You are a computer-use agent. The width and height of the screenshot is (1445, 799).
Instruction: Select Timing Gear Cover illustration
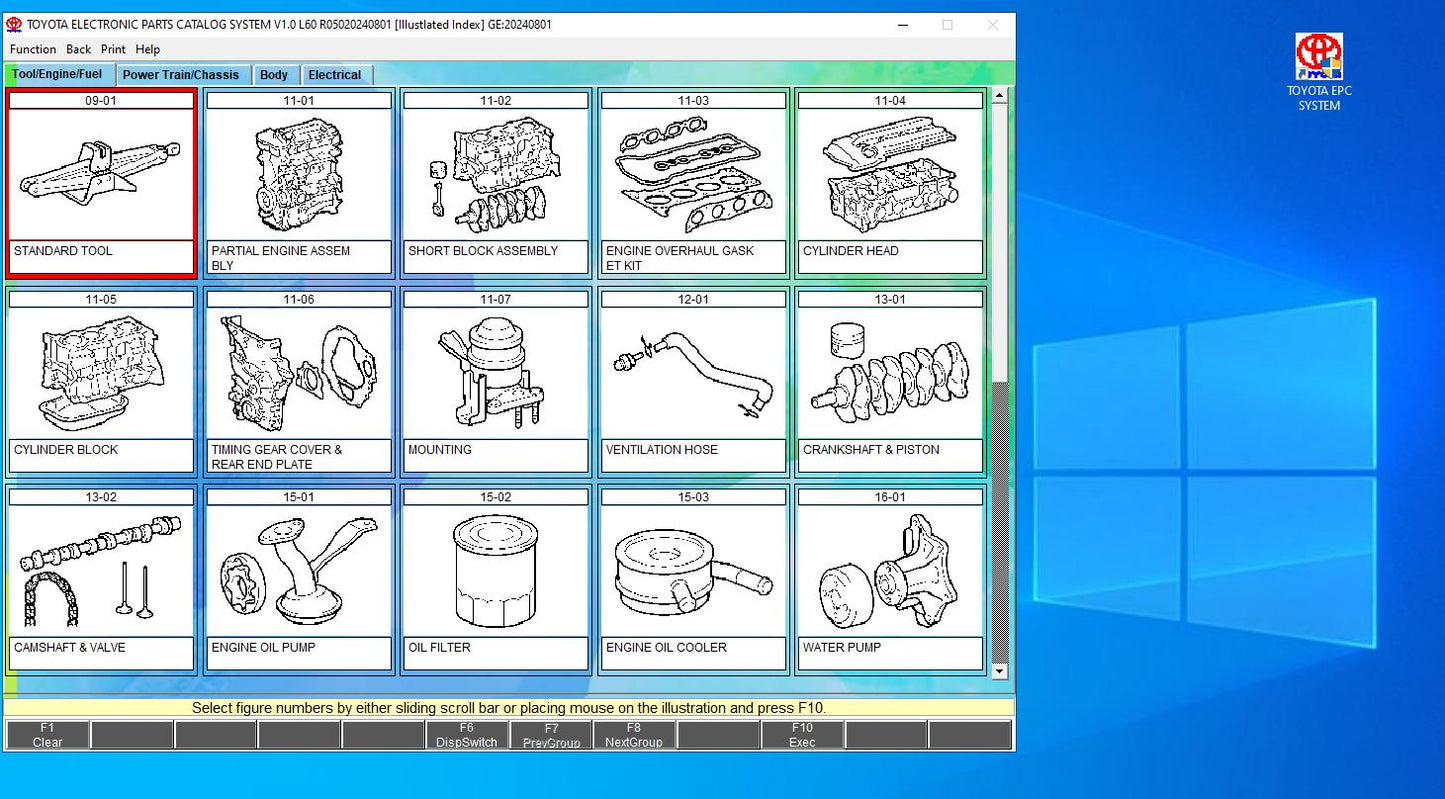coord(298,372)
